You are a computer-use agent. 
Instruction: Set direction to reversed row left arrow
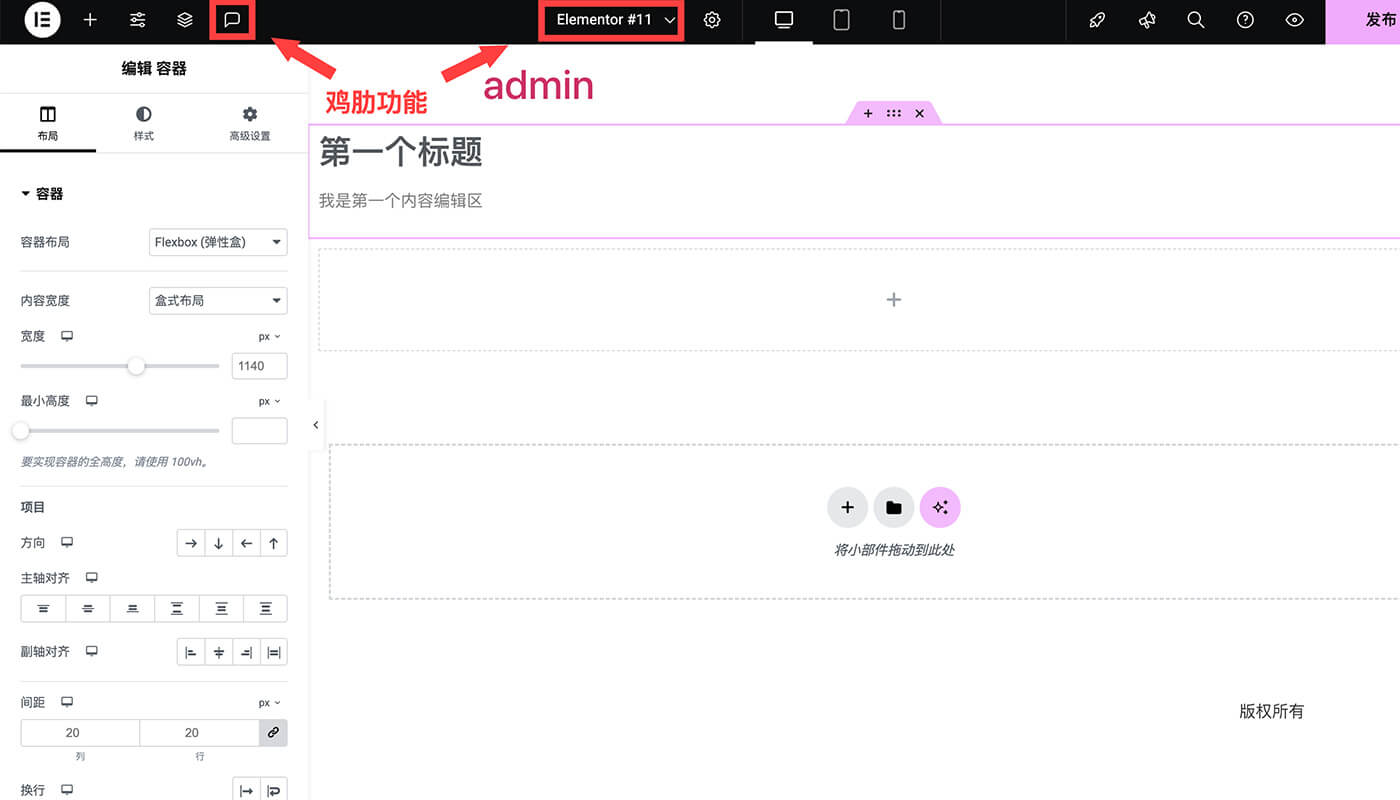click(246, 543)
